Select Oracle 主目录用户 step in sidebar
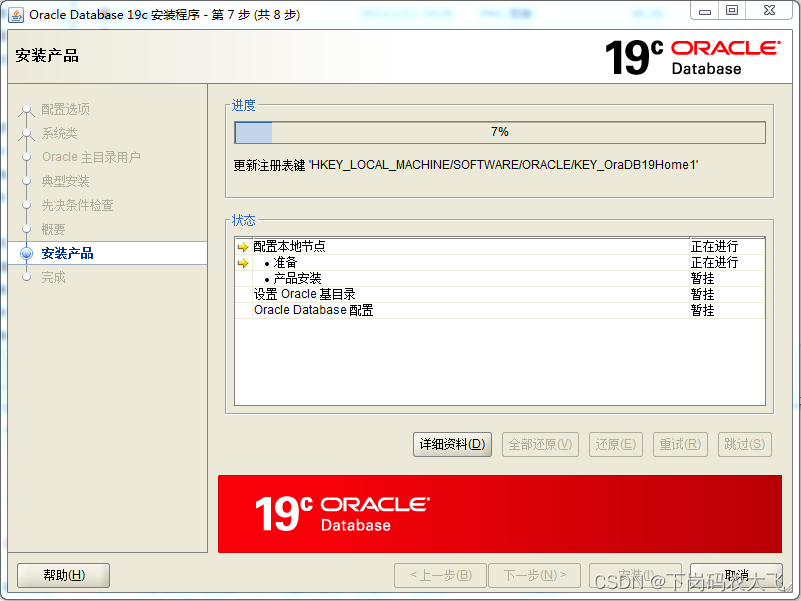The height and width of the screenshot is (601, 801). [x=91, y=157]
